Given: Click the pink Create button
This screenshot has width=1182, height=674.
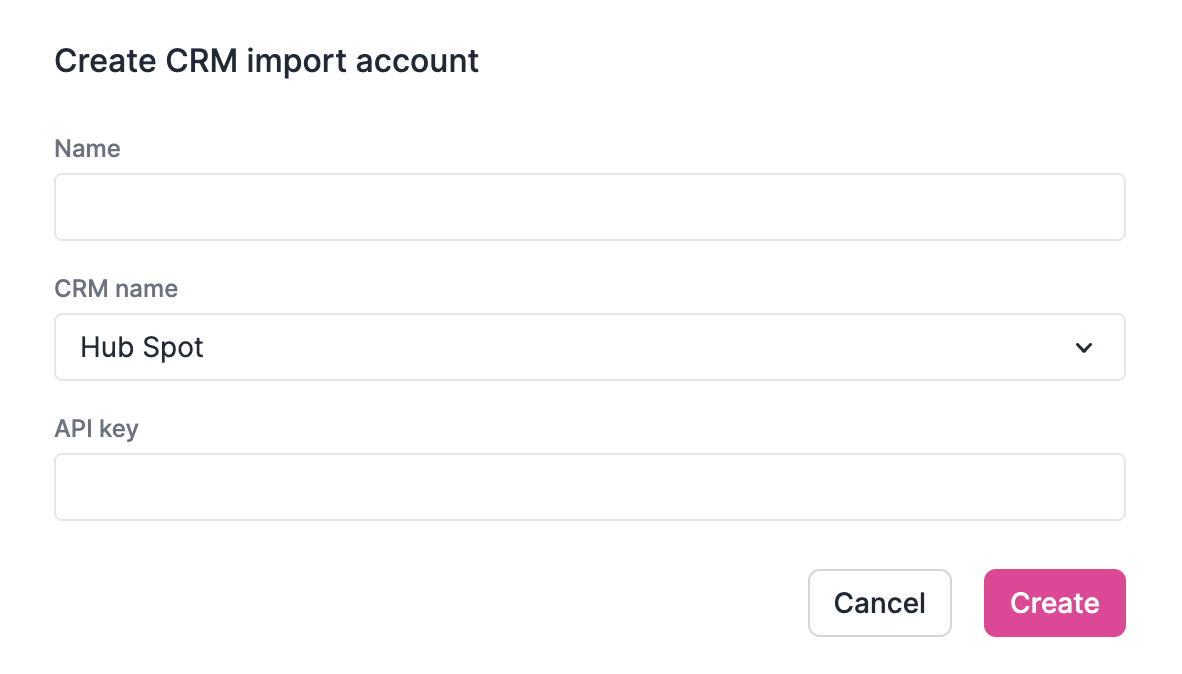Looking at the screenshot, I should click(x=1054, y=602).
